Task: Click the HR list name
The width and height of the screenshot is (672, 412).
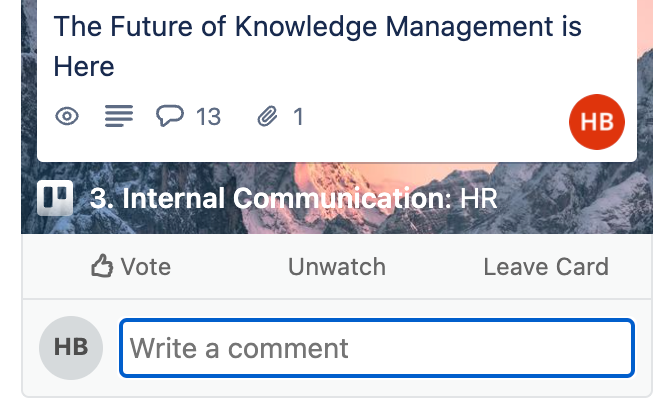Action: [x=478, y=198]
